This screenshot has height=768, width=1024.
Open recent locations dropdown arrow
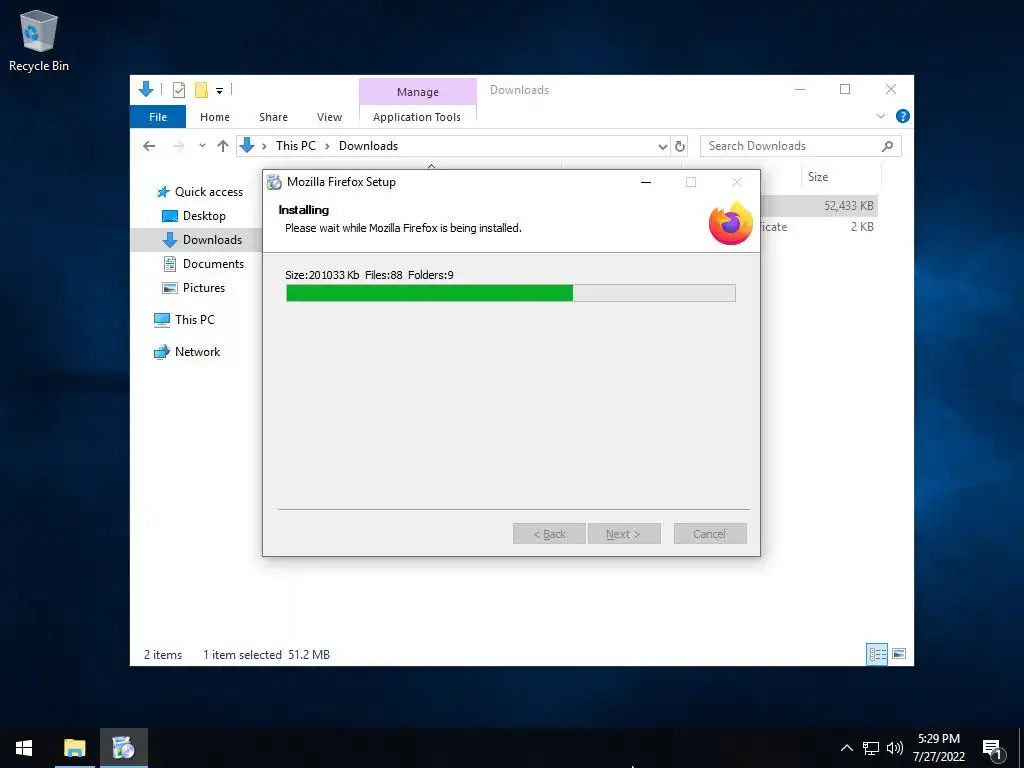(202, 146)
